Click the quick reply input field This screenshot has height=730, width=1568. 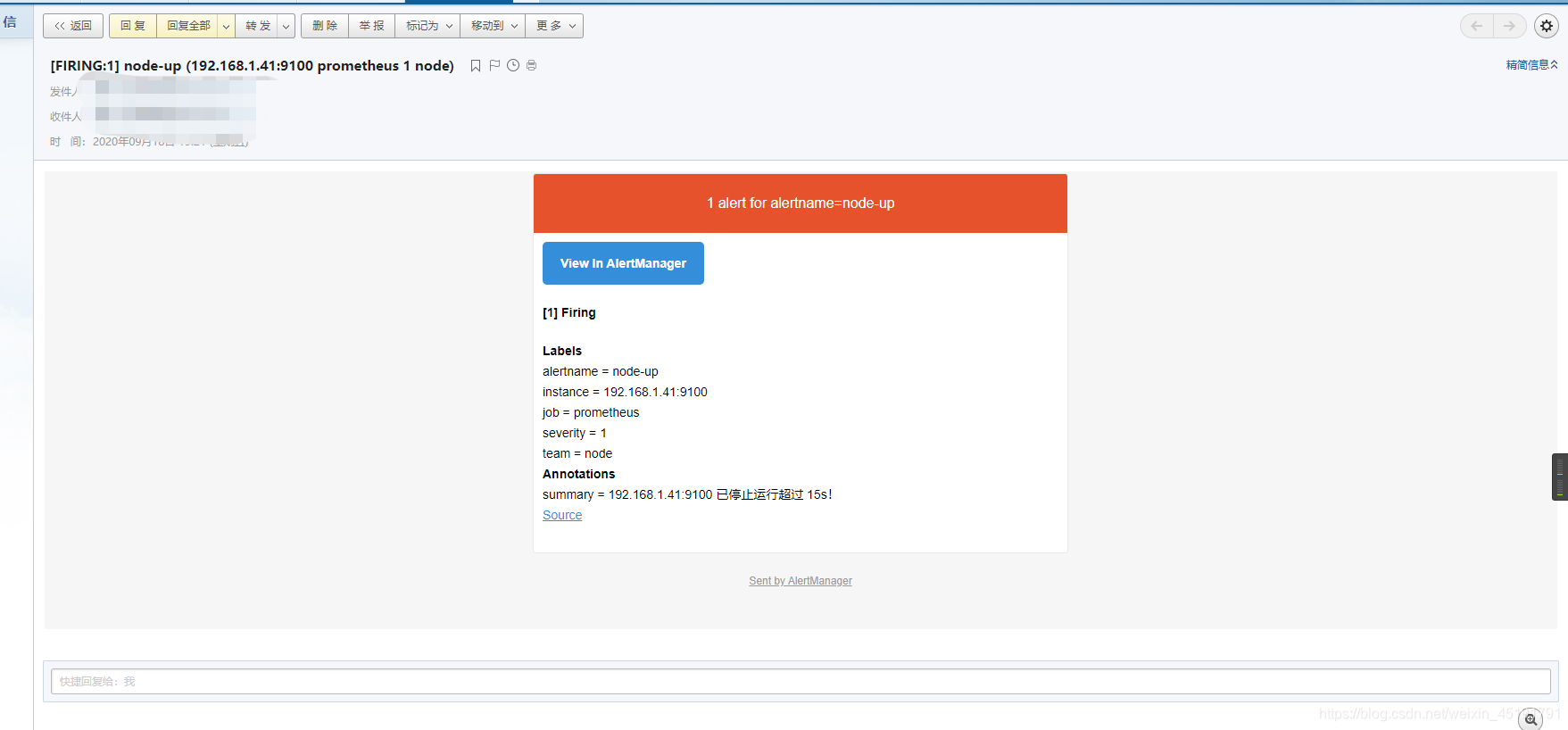point(801,681)
